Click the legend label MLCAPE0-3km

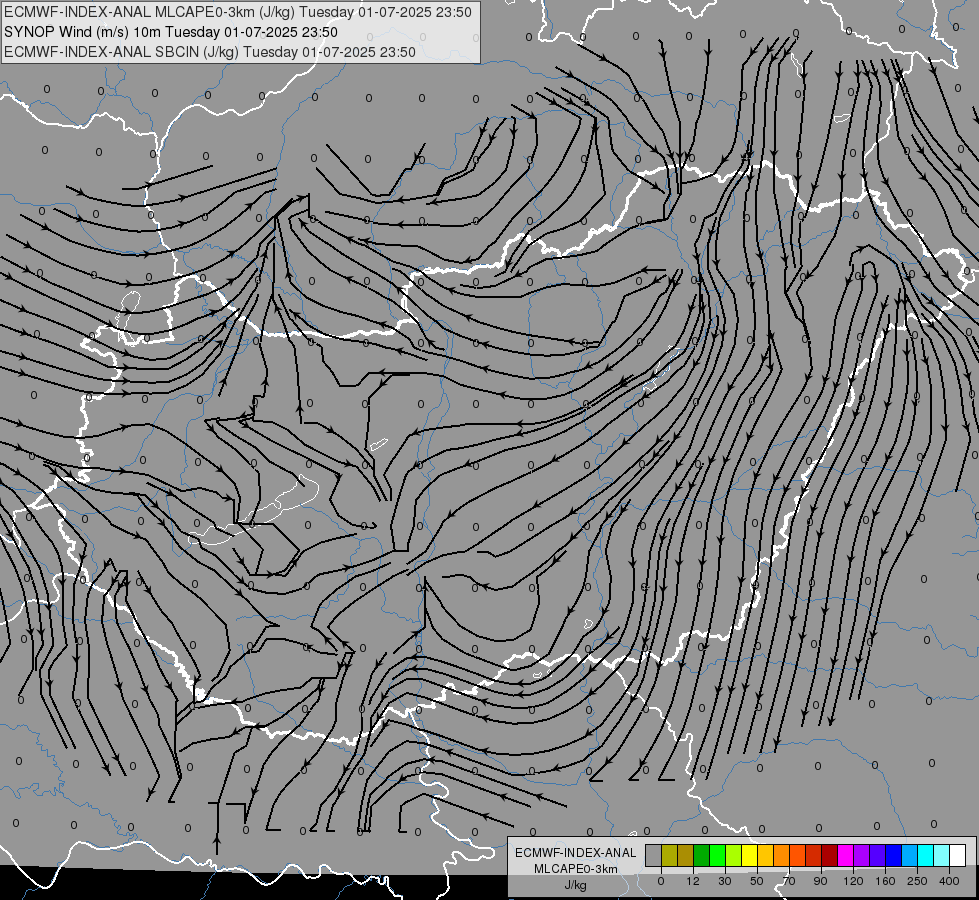point(576,869)
